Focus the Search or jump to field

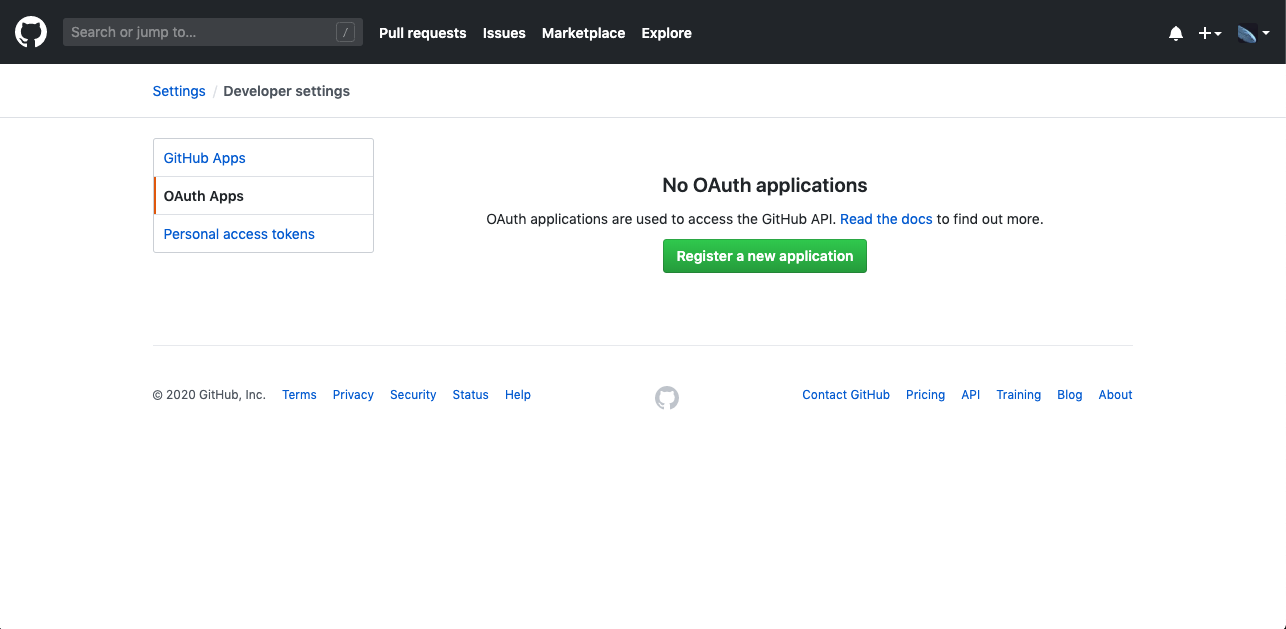pos(213,32)
